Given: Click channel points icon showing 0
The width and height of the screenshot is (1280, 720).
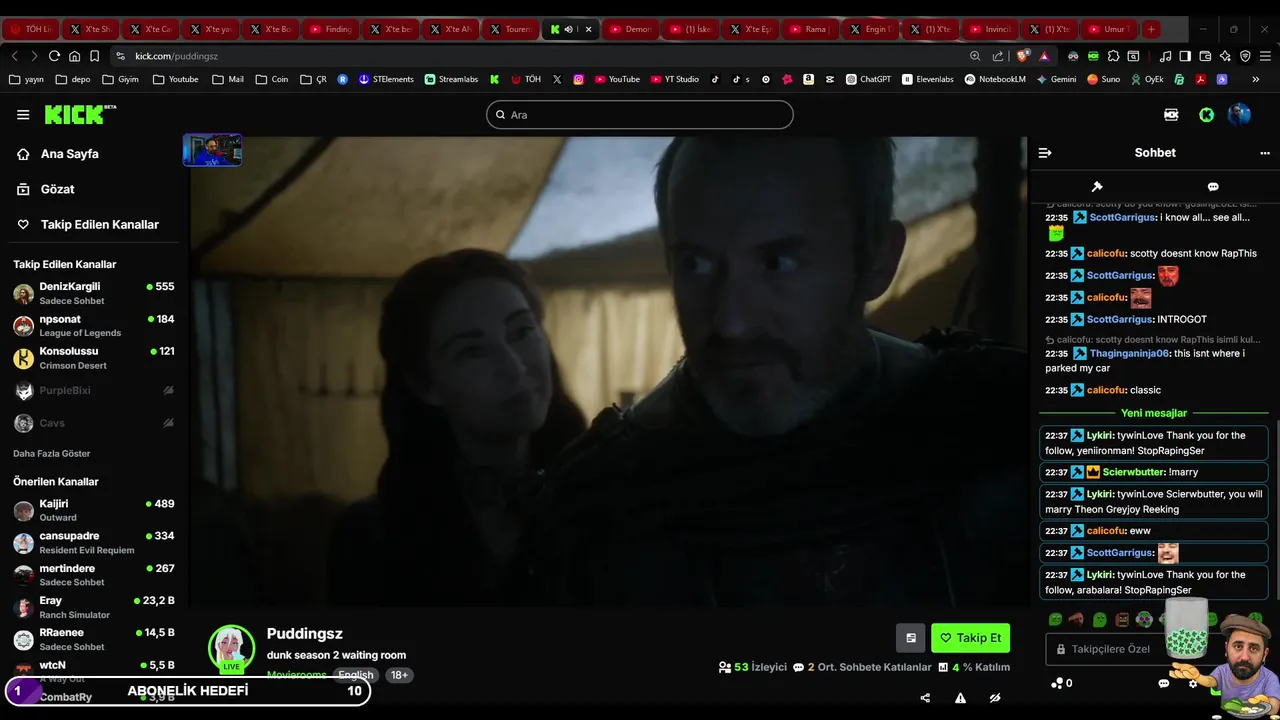Looking at the screenshot, I should [x=1061, y=683].
